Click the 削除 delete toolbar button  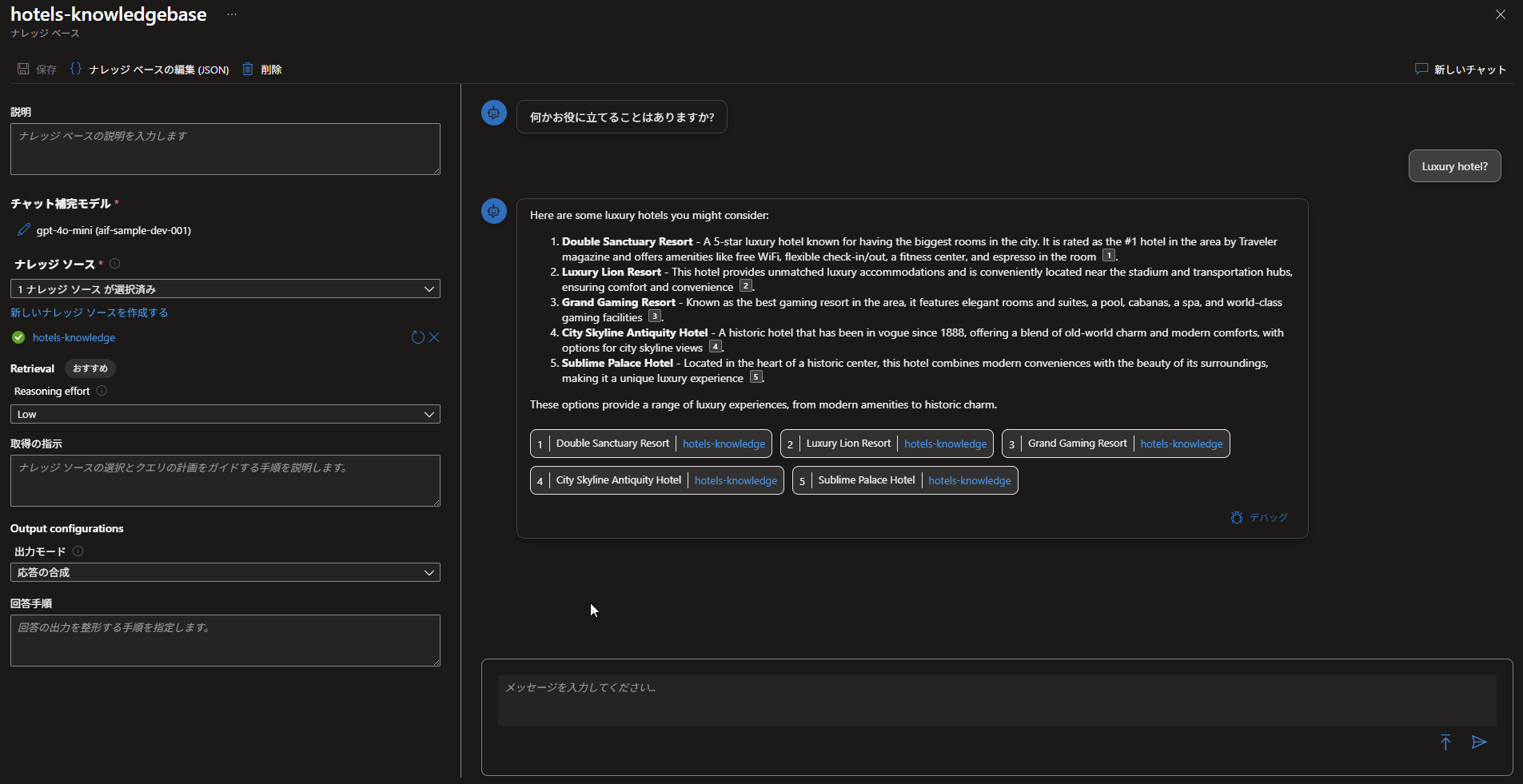pyautogui.click(x=262, y=70)
